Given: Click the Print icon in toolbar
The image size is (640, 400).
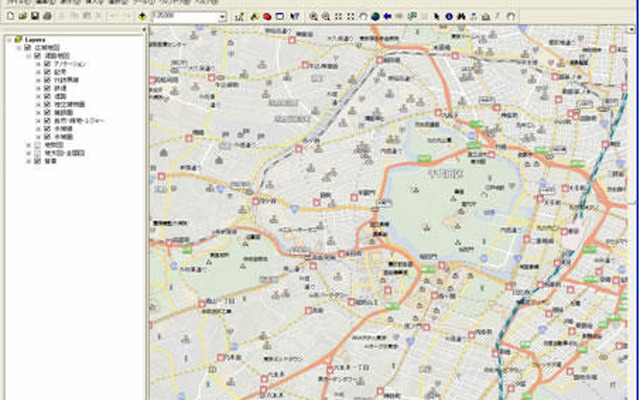Looking at the screenshot, I should (47, 16).
